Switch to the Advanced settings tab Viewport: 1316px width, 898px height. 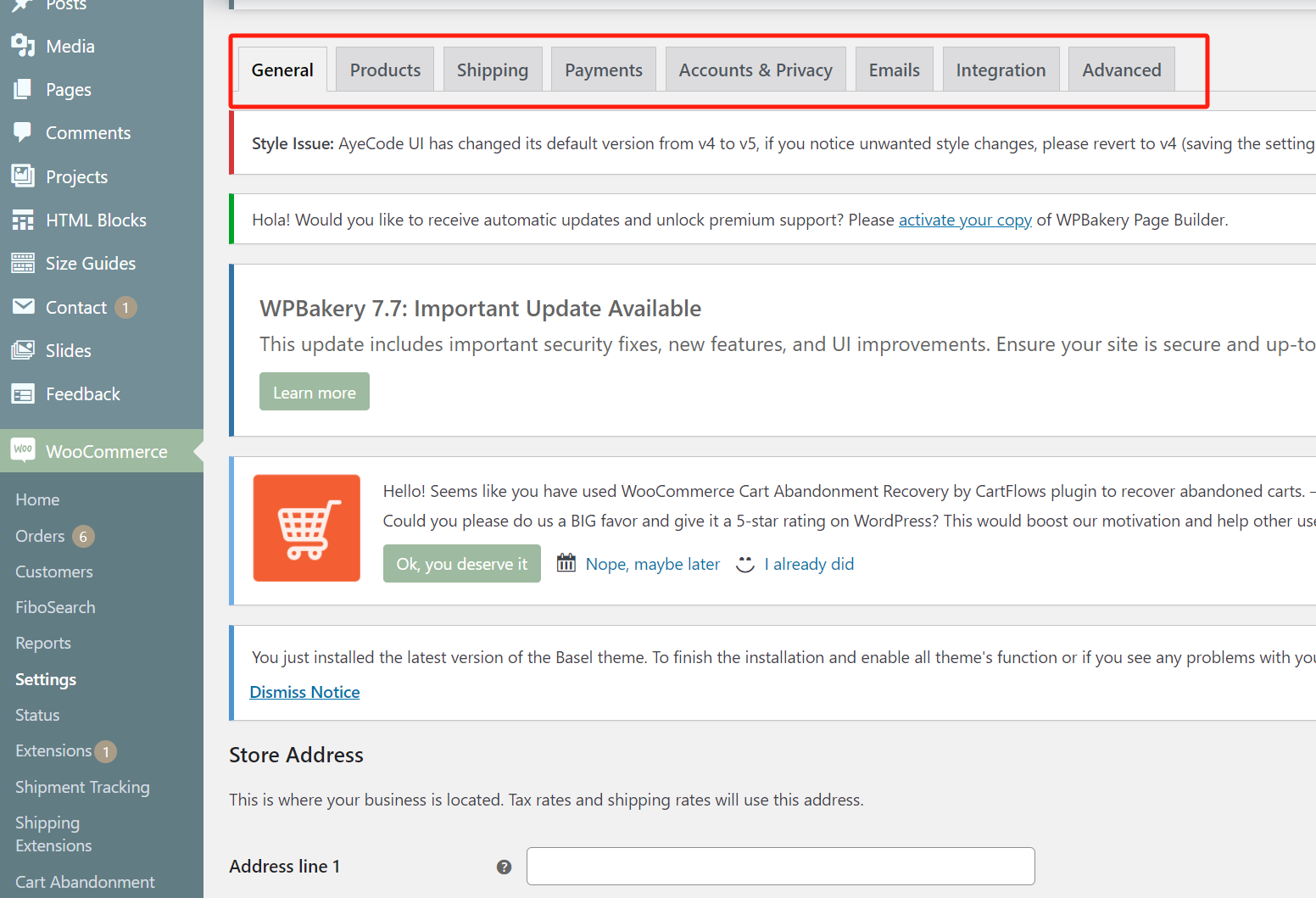(x=1121, y=70)
